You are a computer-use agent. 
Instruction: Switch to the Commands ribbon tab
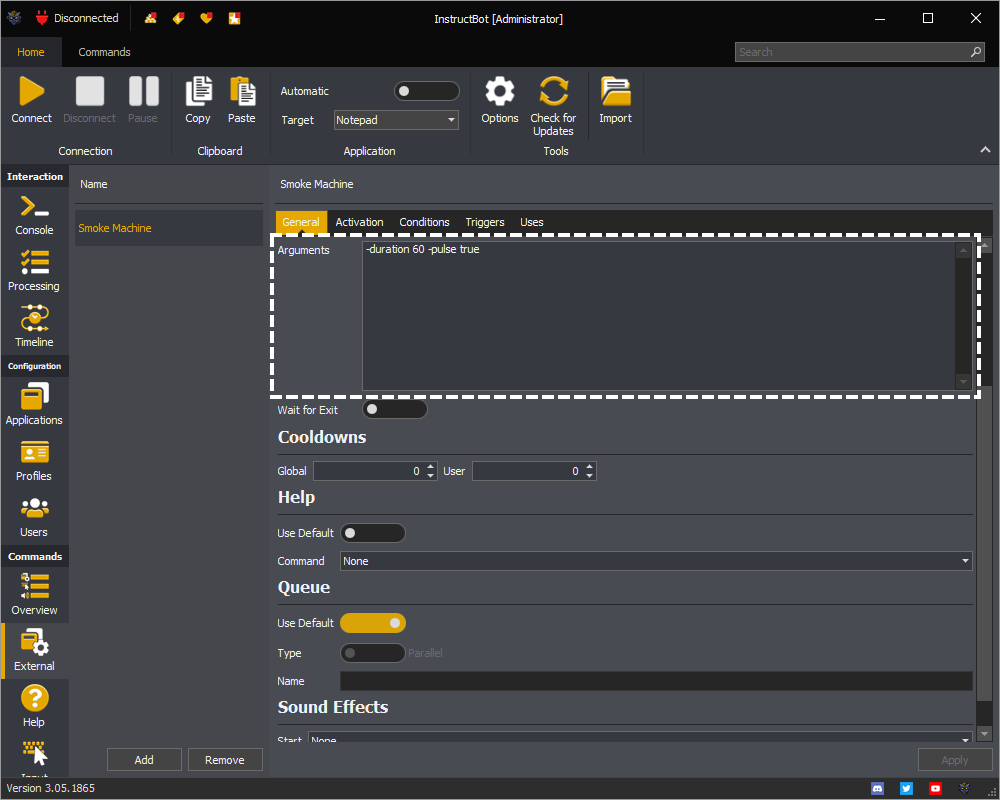(105, 52)
